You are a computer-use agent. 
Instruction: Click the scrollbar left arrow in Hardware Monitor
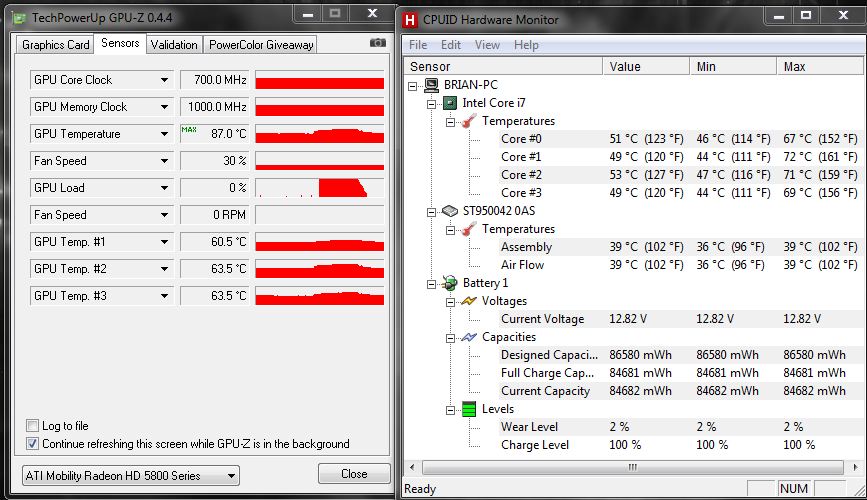[412, 467]
